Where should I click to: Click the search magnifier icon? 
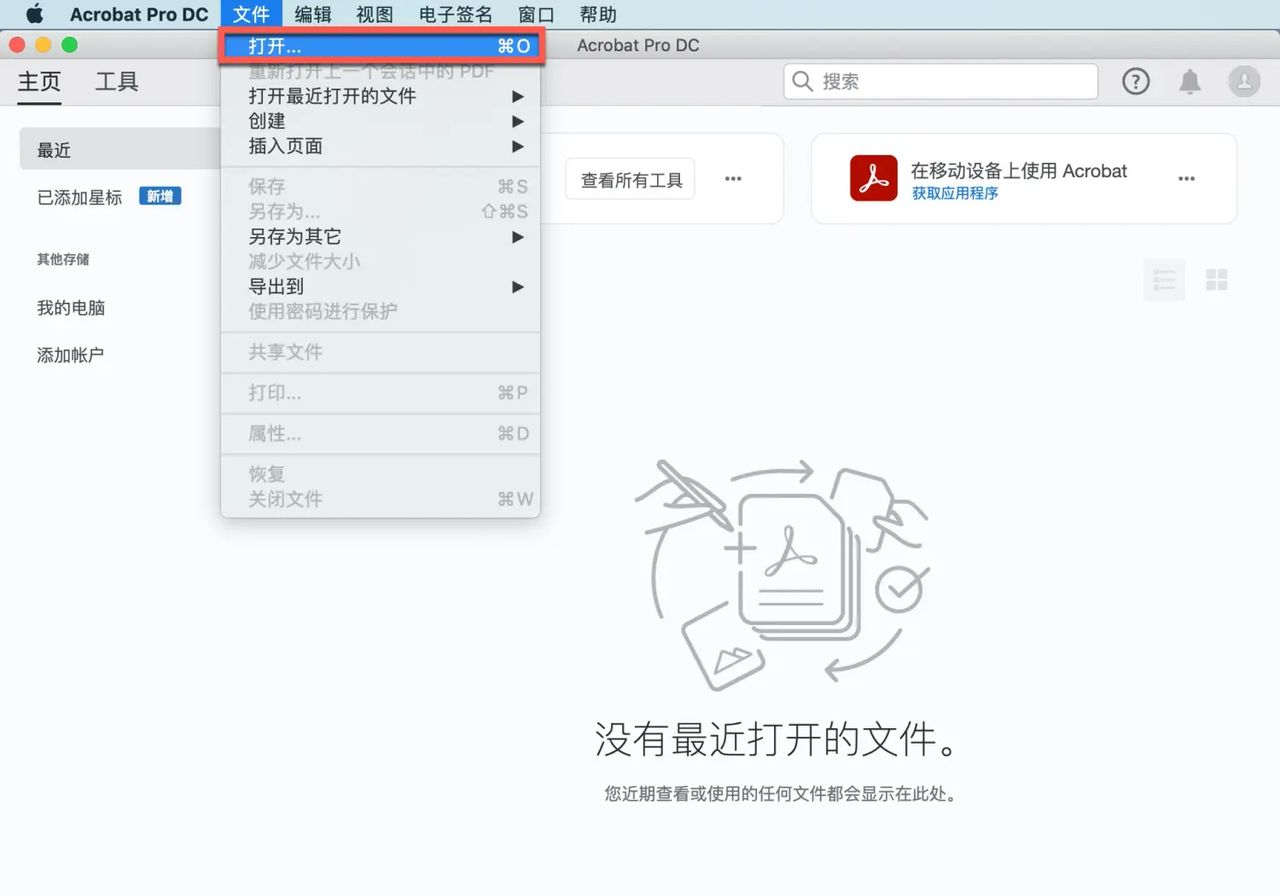pyautogui.click(x=802, y=82)
